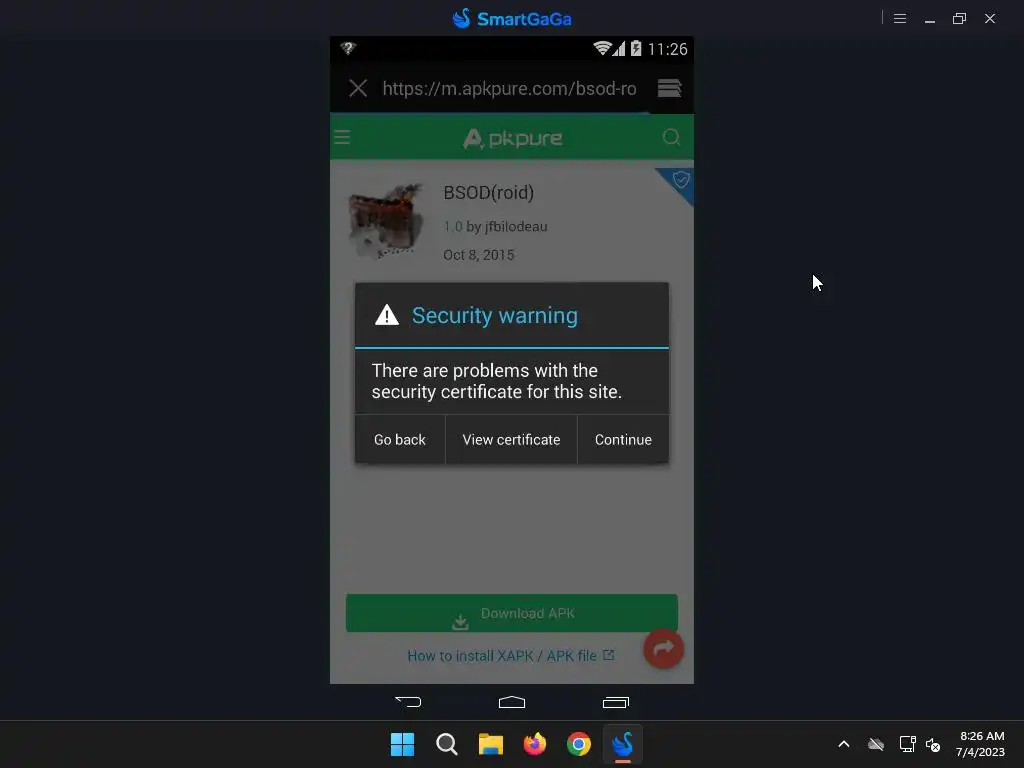Viewport: 1024px width, 768px height.
Task: Click the Android Wi-Fi status icon
Action: point(601,48)
